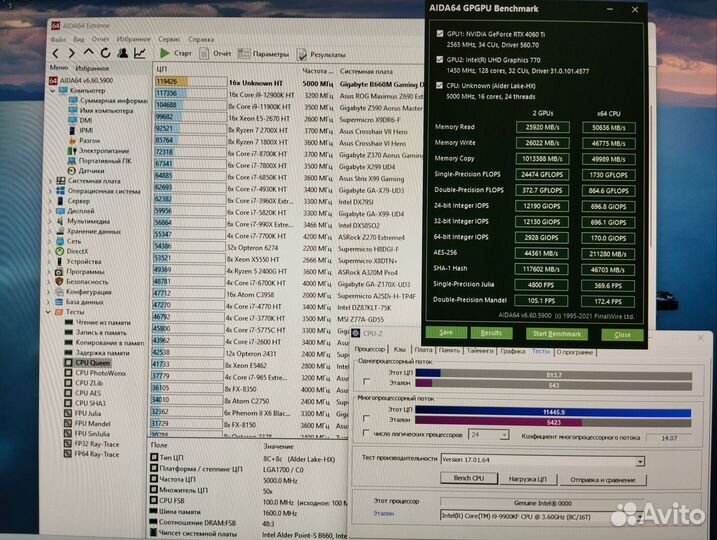This screenshot has height=540, width=717.
Task: Open the Отчет menu in AIDA64 menu bar
Action: [x=100, y=39]
